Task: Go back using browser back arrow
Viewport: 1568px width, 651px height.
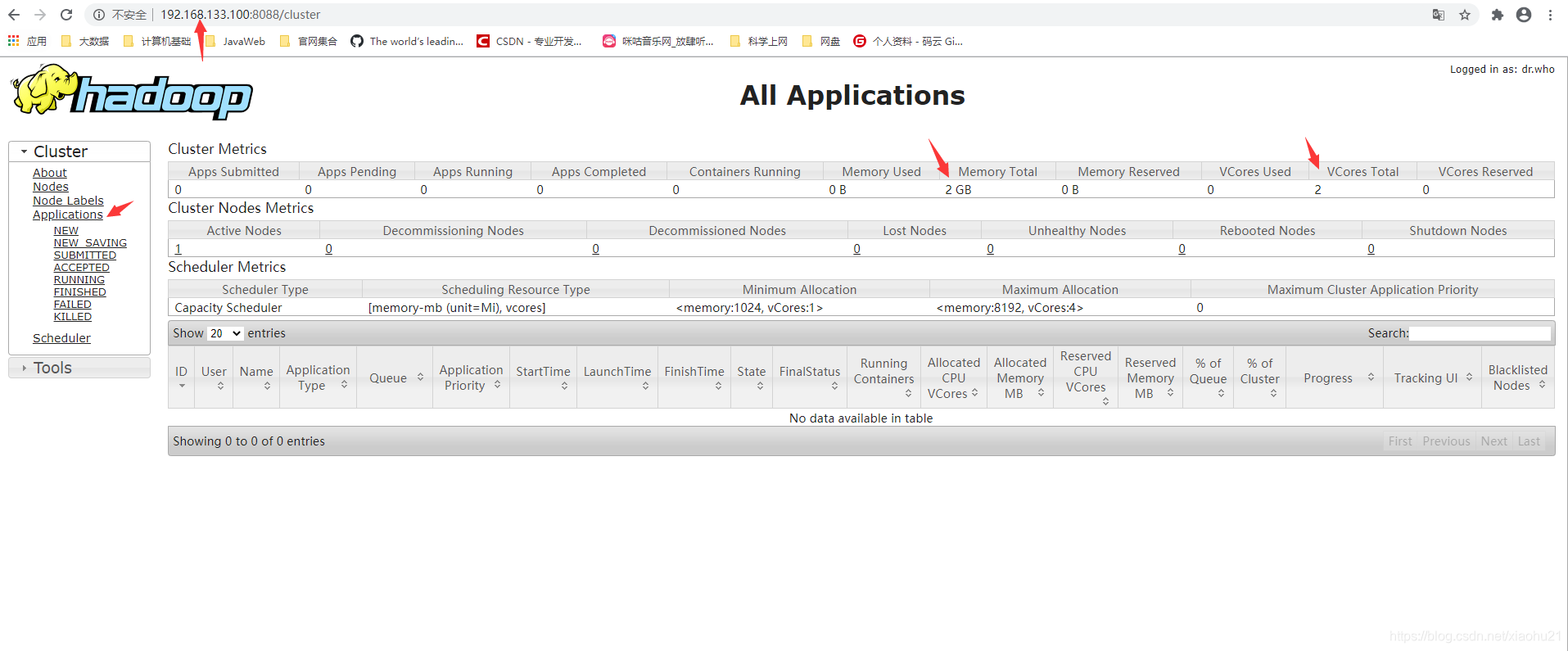Action: 14,15
